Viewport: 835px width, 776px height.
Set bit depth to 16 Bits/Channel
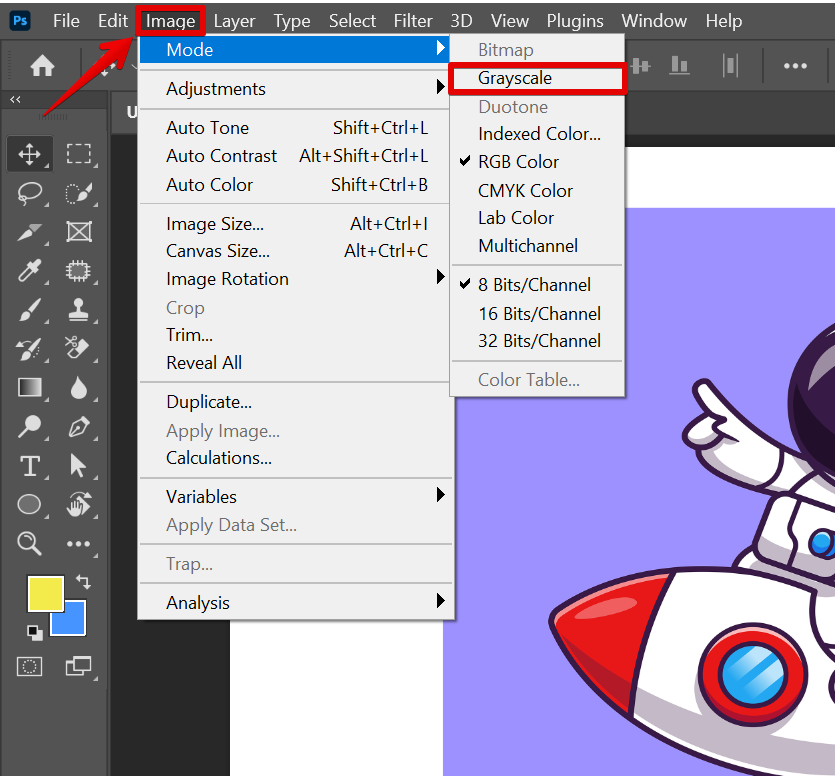(x=539, y=313)
